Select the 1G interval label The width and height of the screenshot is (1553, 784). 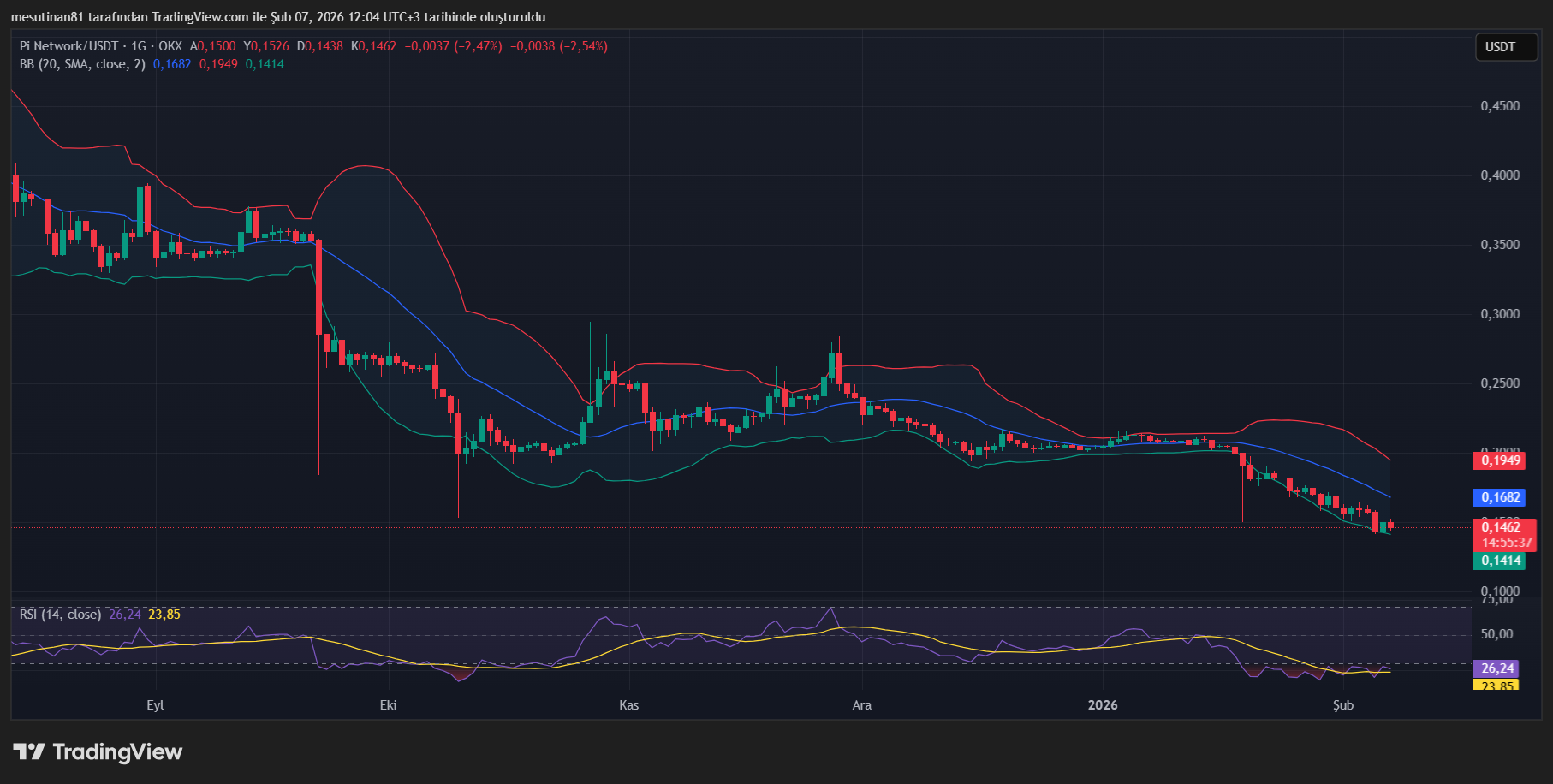[x=139, y=46]
